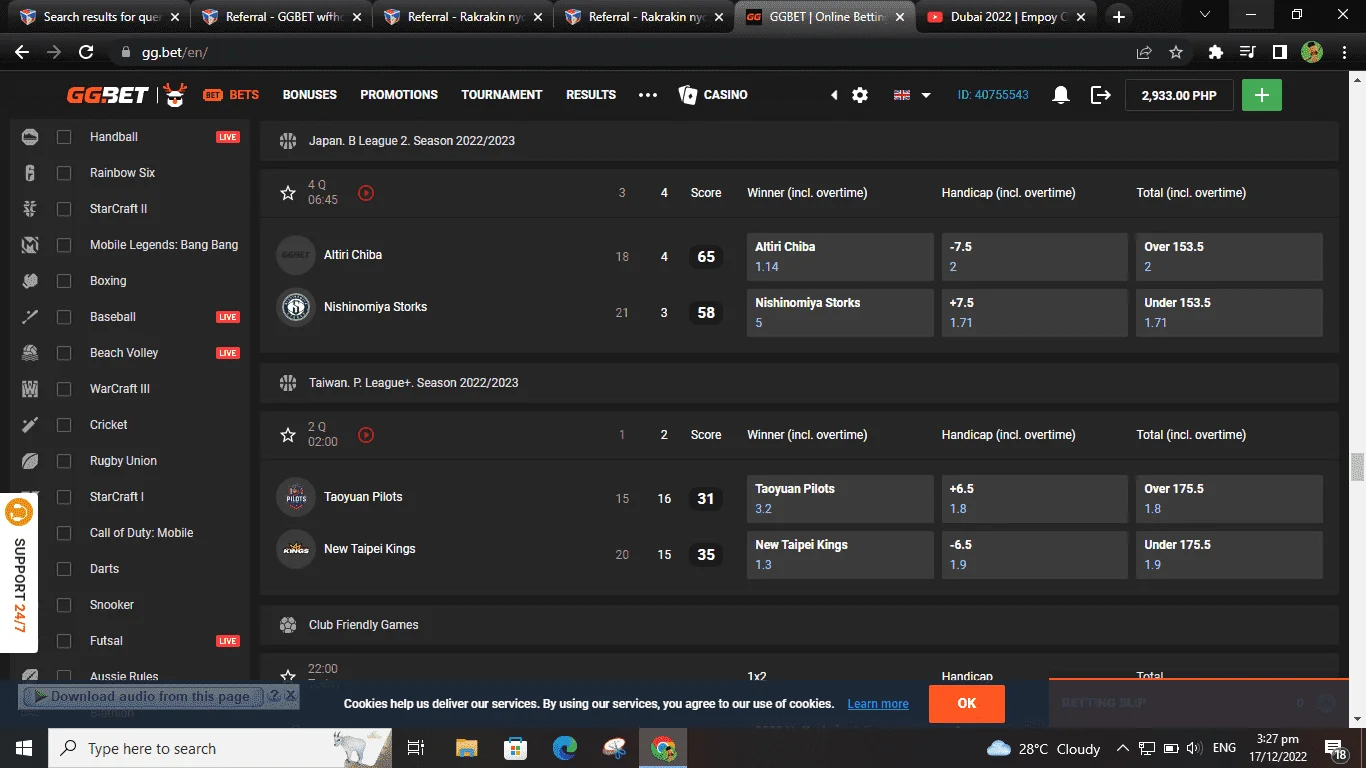Tick the Cricket checkbox
1366x768 pixels.
64,425
